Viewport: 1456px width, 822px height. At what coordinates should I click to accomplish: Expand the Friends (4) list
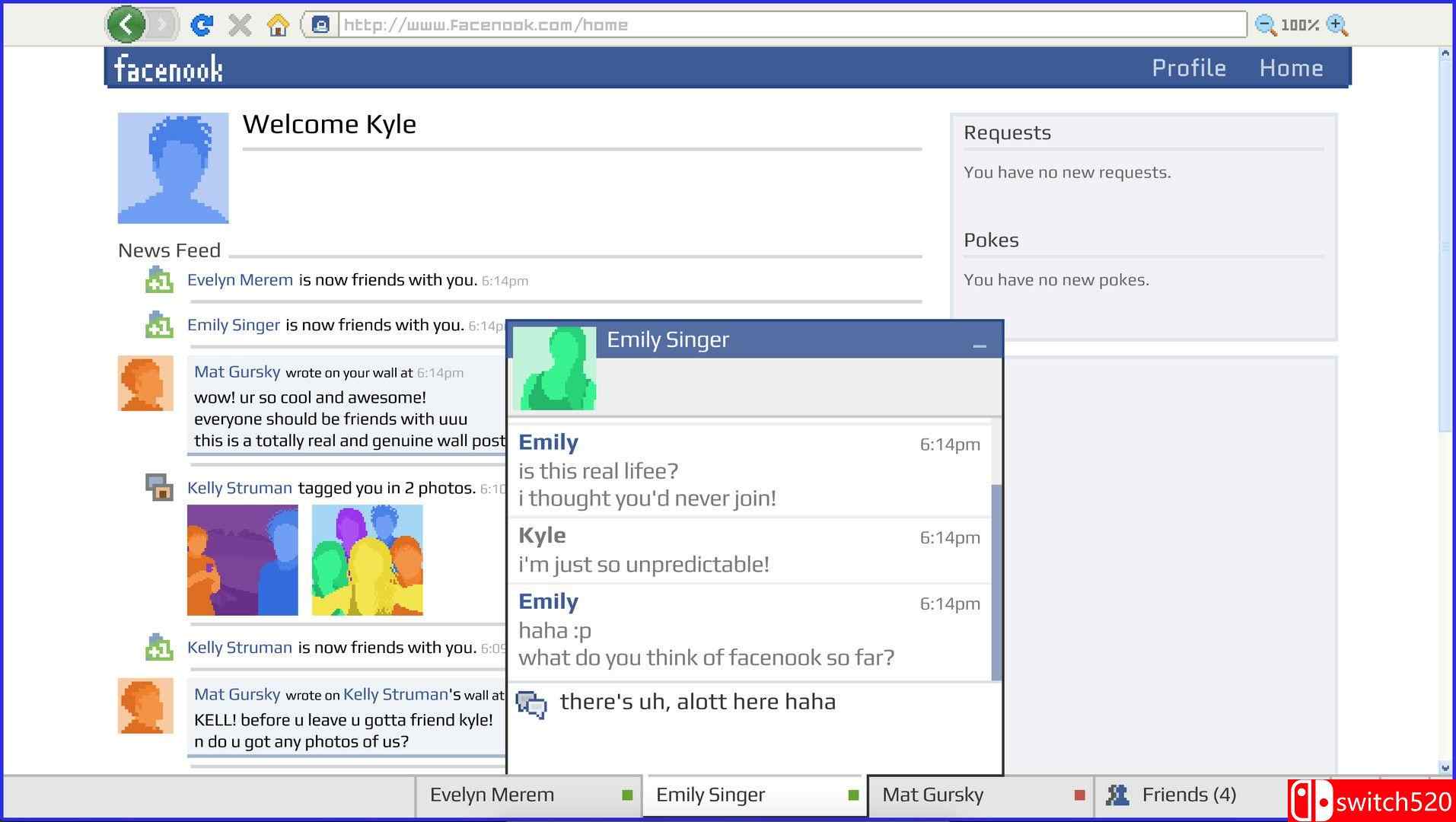pyautogui.click(x=1188, y=795)
